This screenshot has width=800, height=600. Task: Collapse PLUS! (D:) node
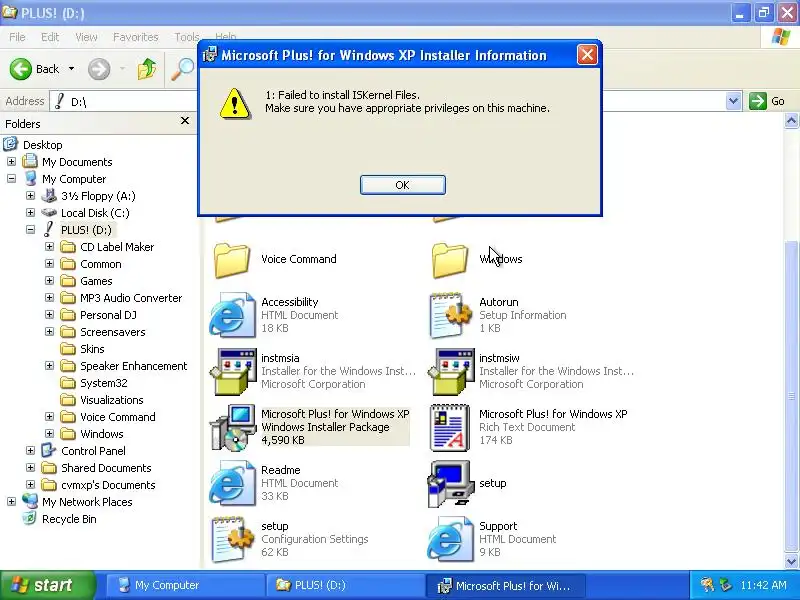pos(30,230)
